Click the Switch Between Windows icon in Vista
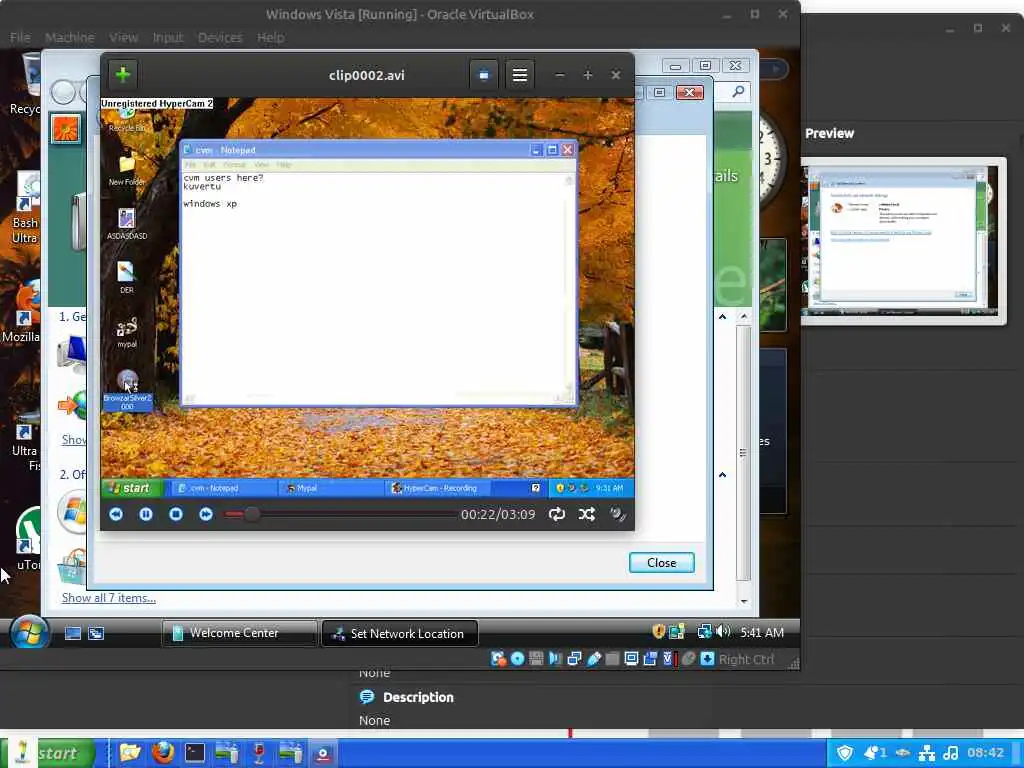Image resolution: width=1024 pixels, height=768 pixels. (x=96, y=633)
